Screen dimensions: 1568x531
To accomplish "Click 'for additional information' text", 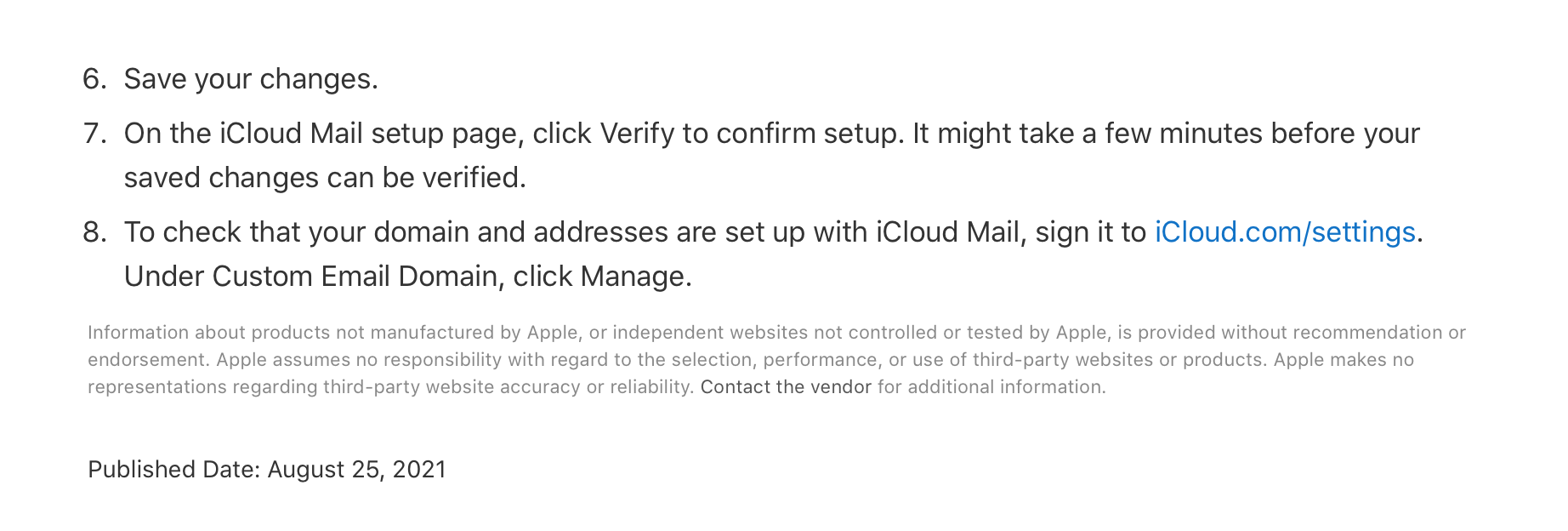I will (x=991, y=387).
